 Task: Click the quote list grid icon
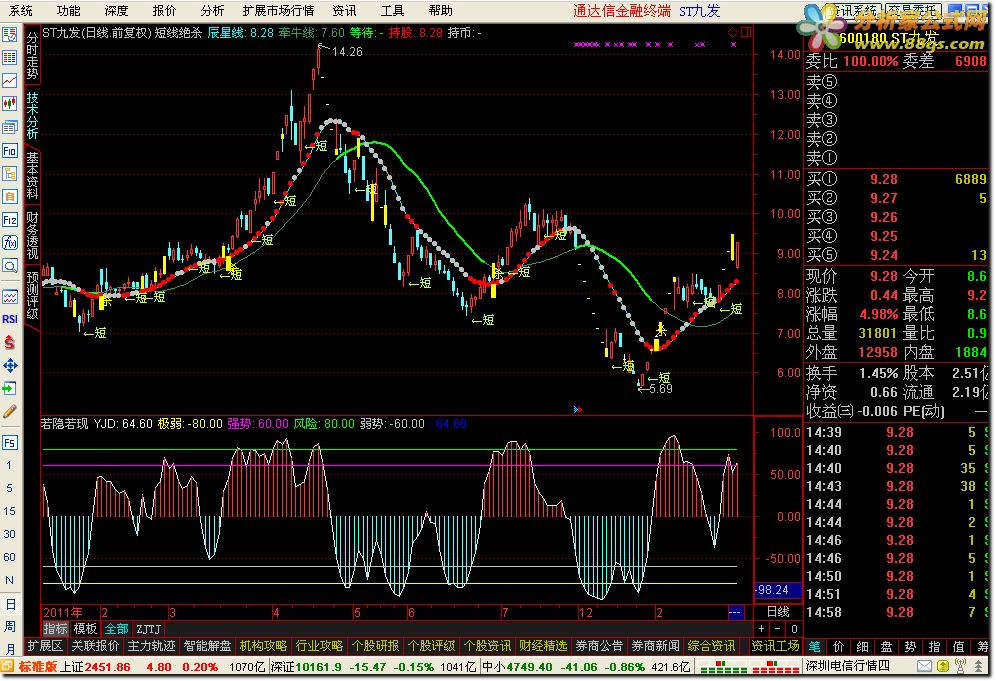click(x=10, y=58)
